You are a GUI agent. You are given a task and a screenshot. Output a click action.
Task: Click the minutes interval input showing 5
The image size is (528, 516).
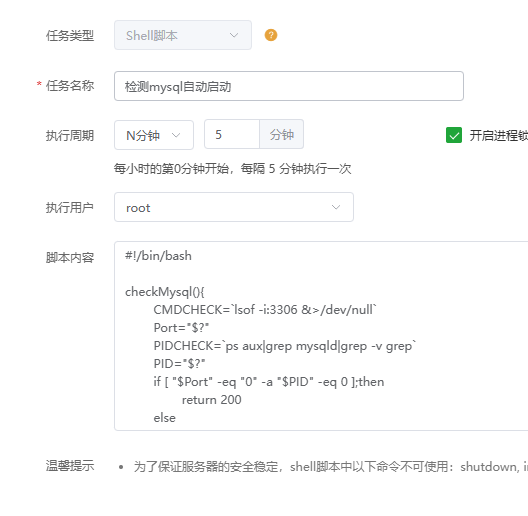pos(232,134)
